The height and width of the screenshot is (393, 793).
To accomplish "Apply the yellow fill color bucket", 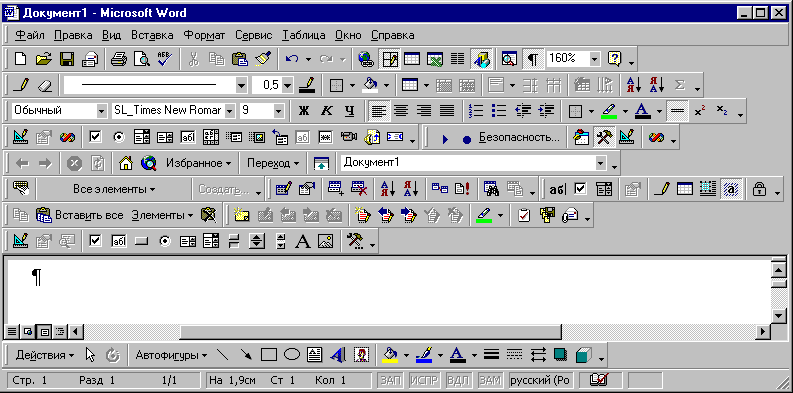I will [x=389, y=355].
